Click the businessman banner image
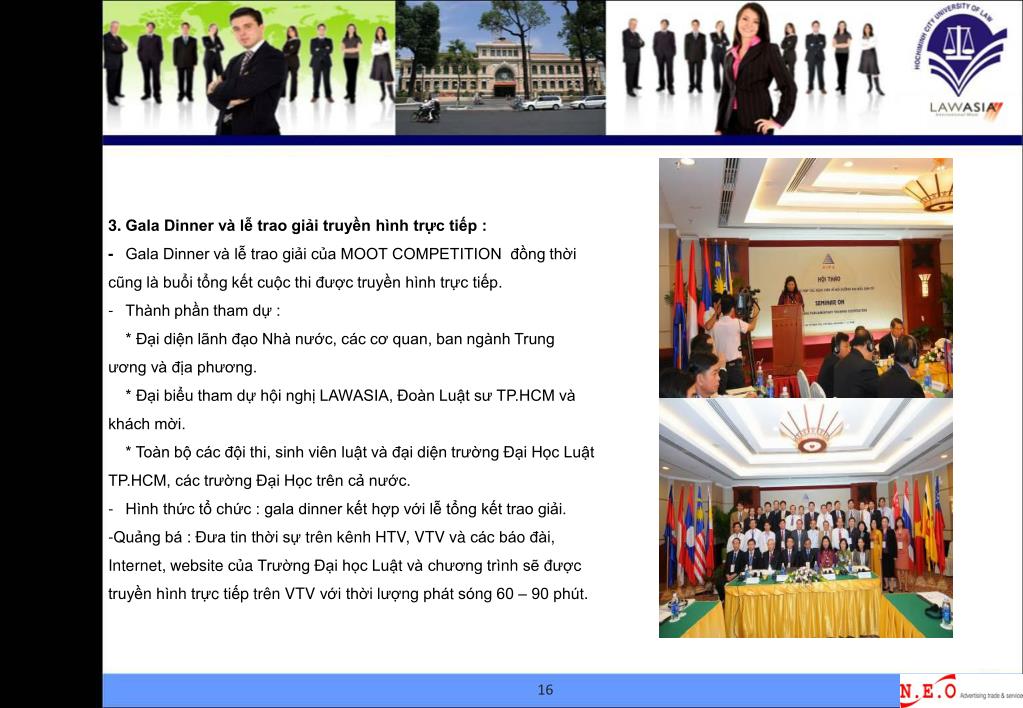 point(249,68)
